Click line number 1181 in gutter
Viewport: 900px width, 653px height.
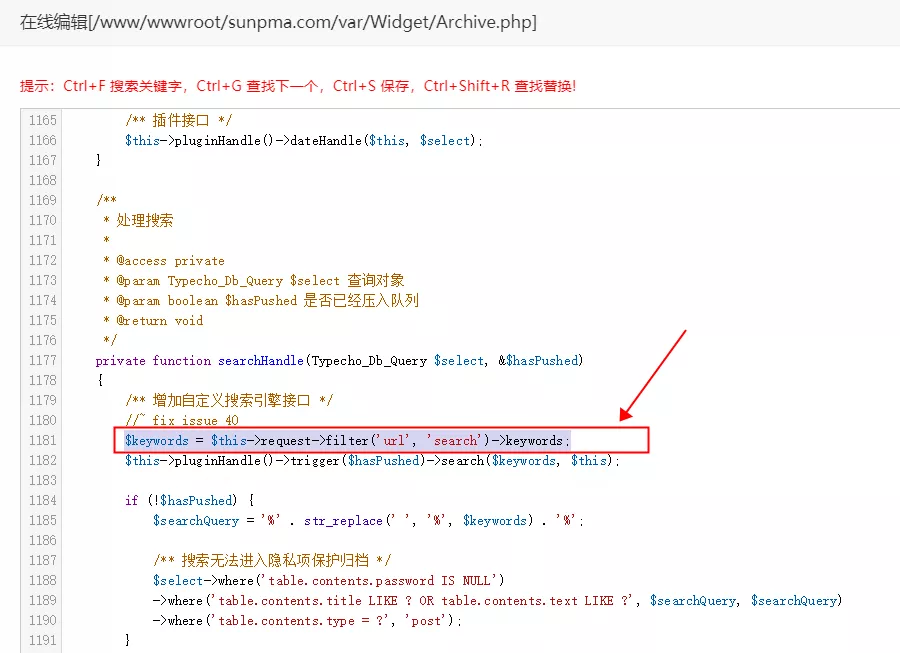click(43, 440)
